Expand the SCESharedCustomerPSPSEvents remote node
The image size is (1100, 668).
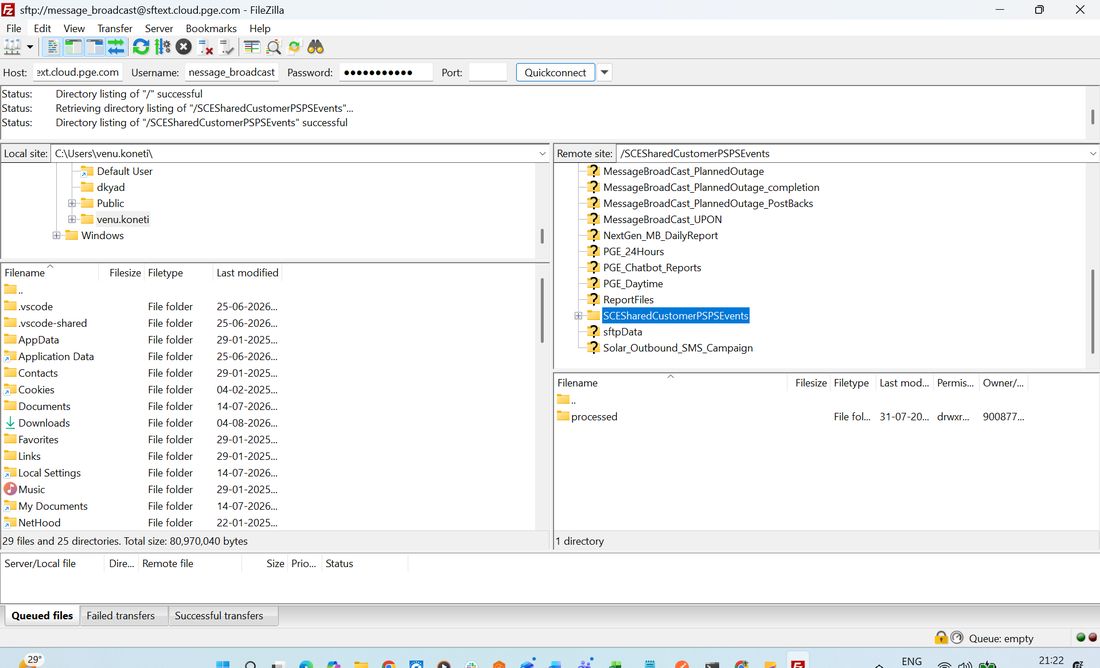click(x=578, y=316)
